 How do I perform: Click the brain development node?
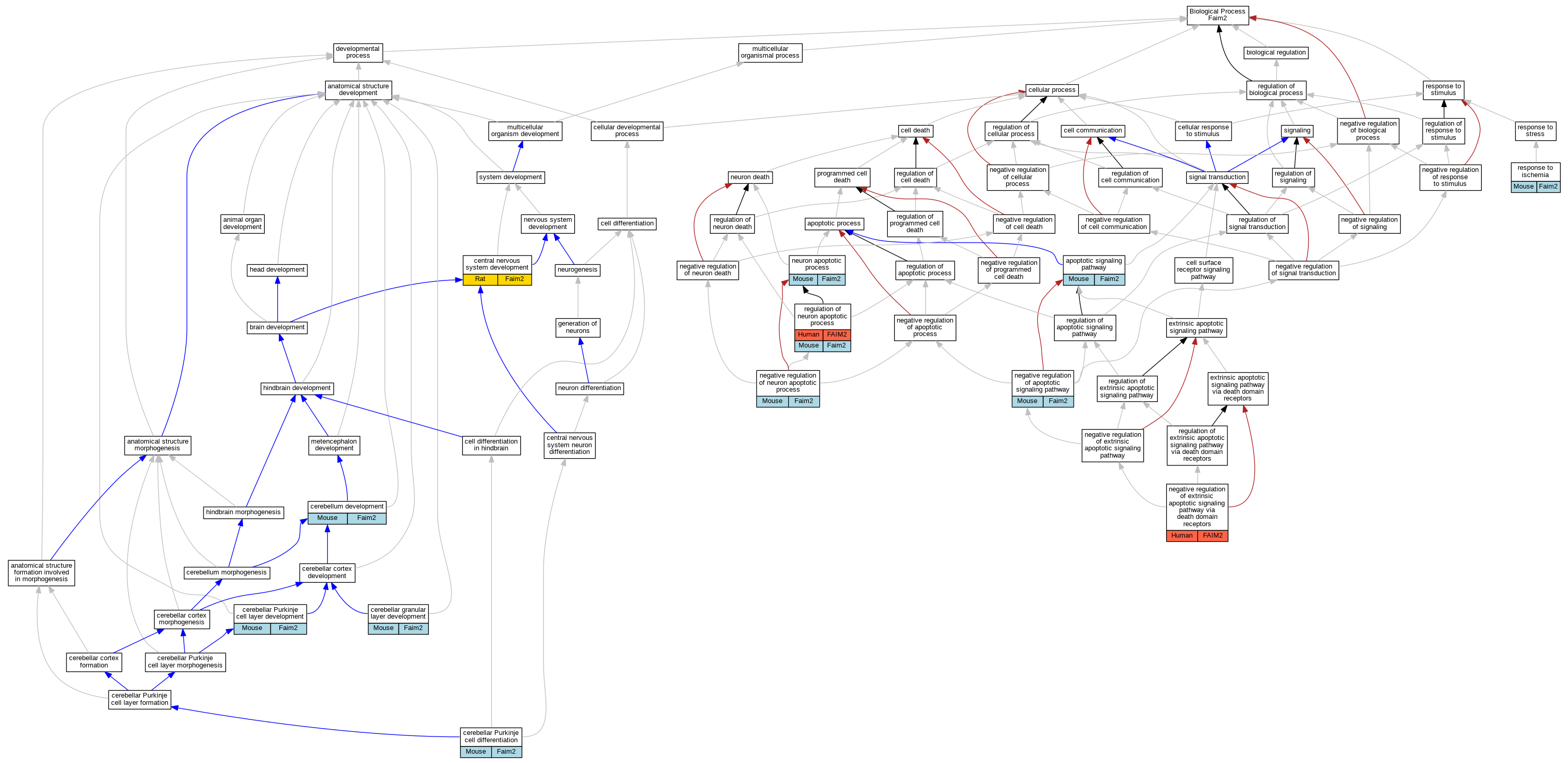(x=277, y=328)
